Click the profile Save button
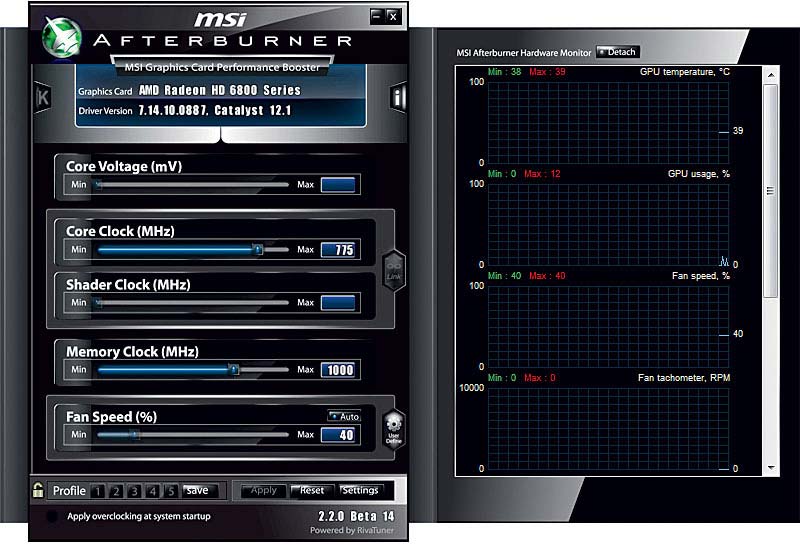 coord(200,490)
